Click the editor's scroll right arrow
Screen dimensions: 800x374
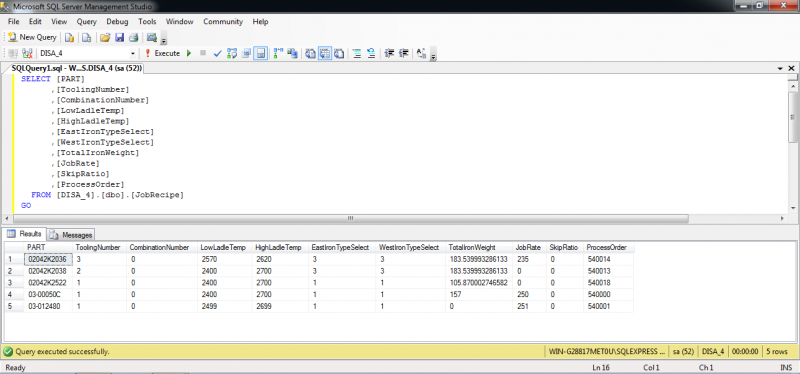tap(783, 218)
